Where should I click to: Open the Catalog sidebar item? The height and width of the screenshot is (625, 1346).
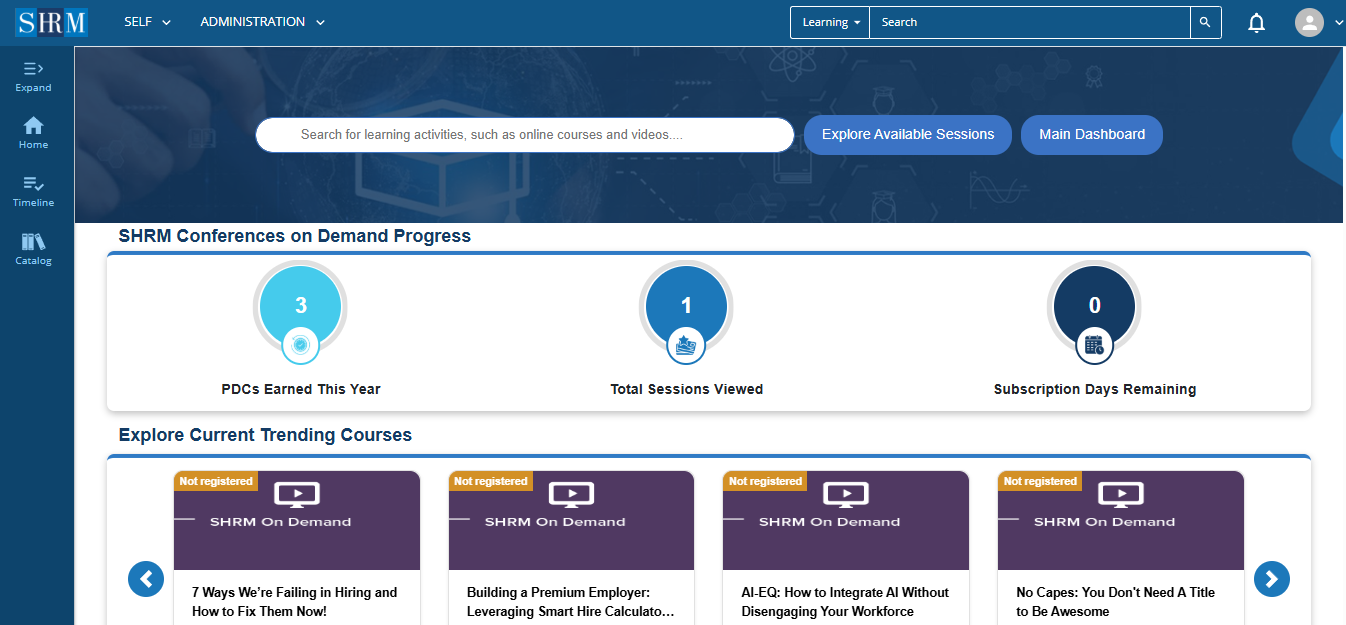pos(33,249)
